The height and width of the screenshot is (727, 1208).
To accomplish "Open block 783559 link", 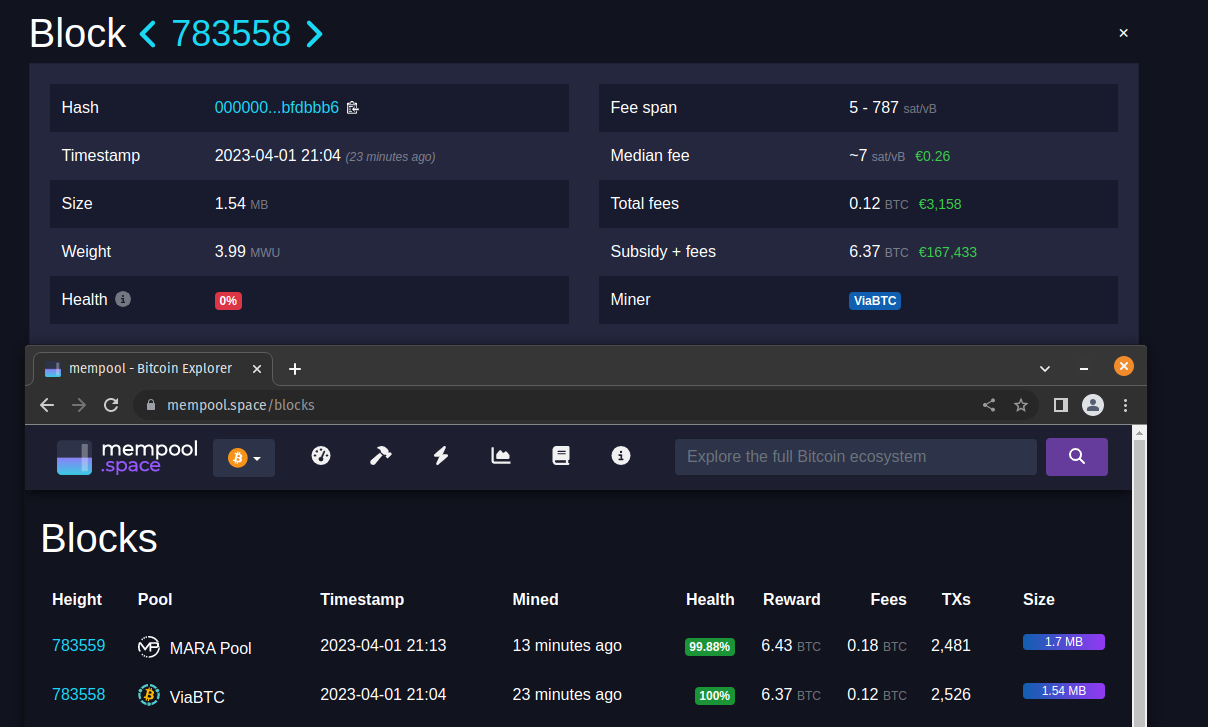I will [x=78, y=645].
